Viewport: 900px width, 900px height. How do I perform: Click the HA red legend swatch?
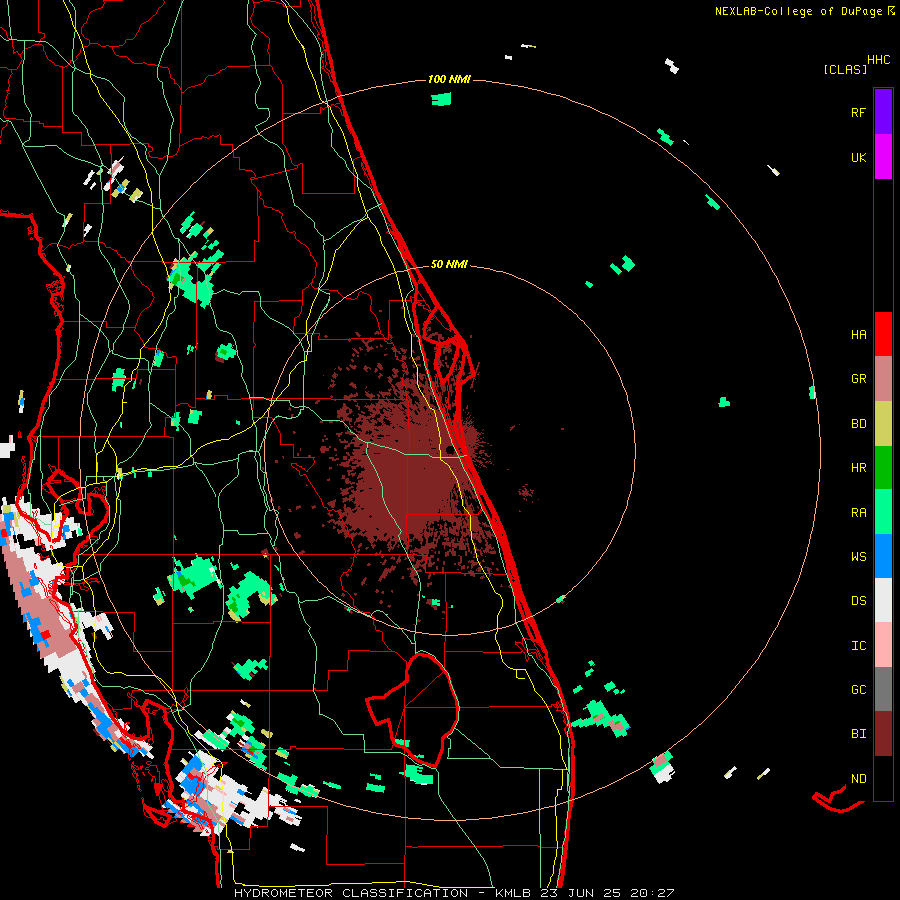tap(883, 334)
